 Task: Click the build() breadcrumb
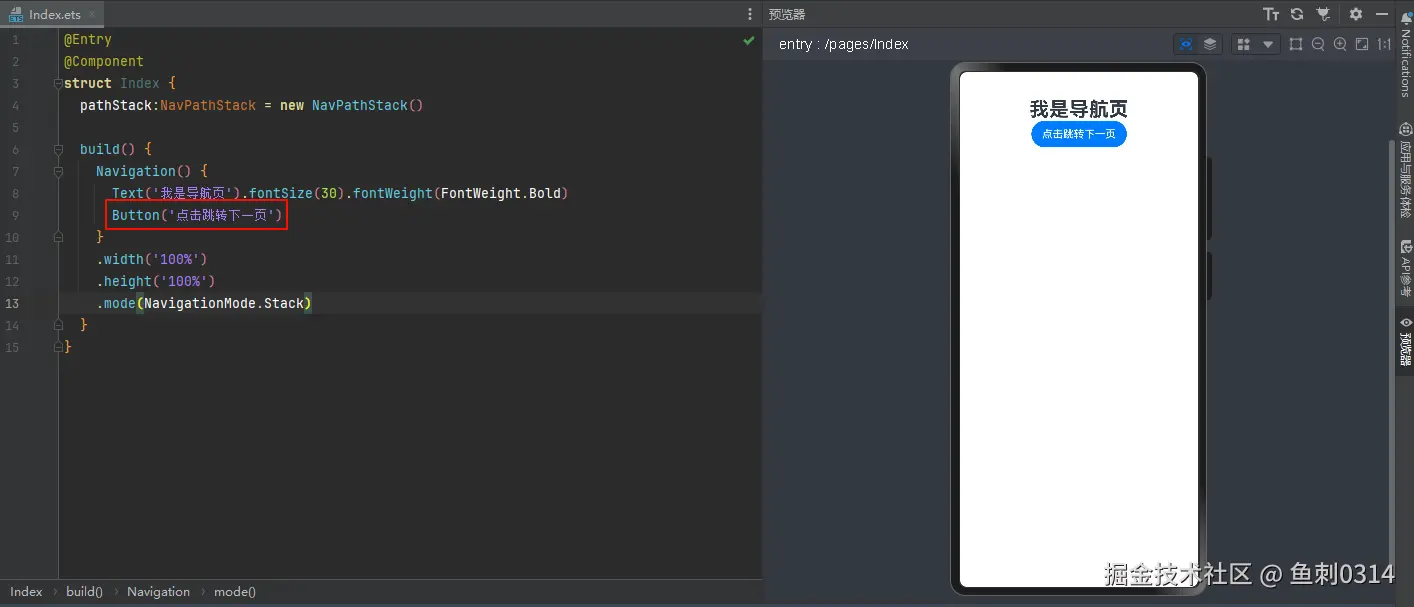pyautogui.click(x=84, y=592)
